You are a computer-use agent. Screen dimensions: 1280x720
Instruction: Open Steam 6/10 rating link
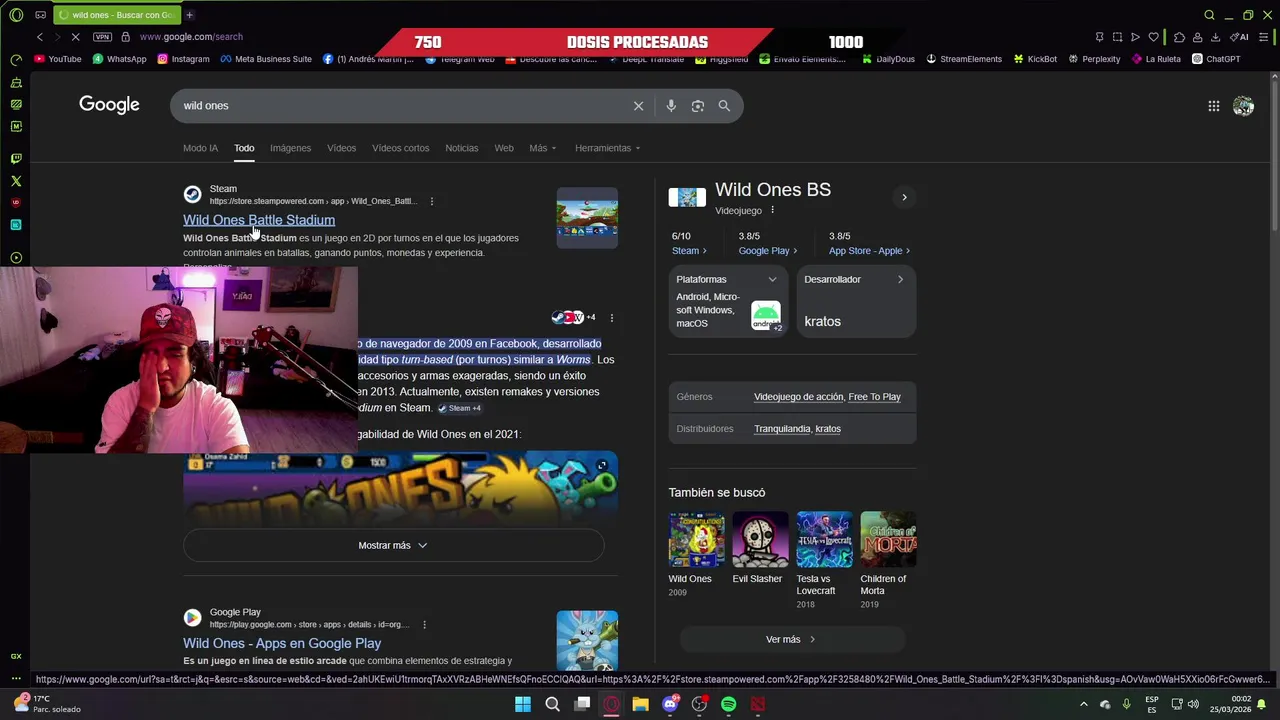point(689,251)
